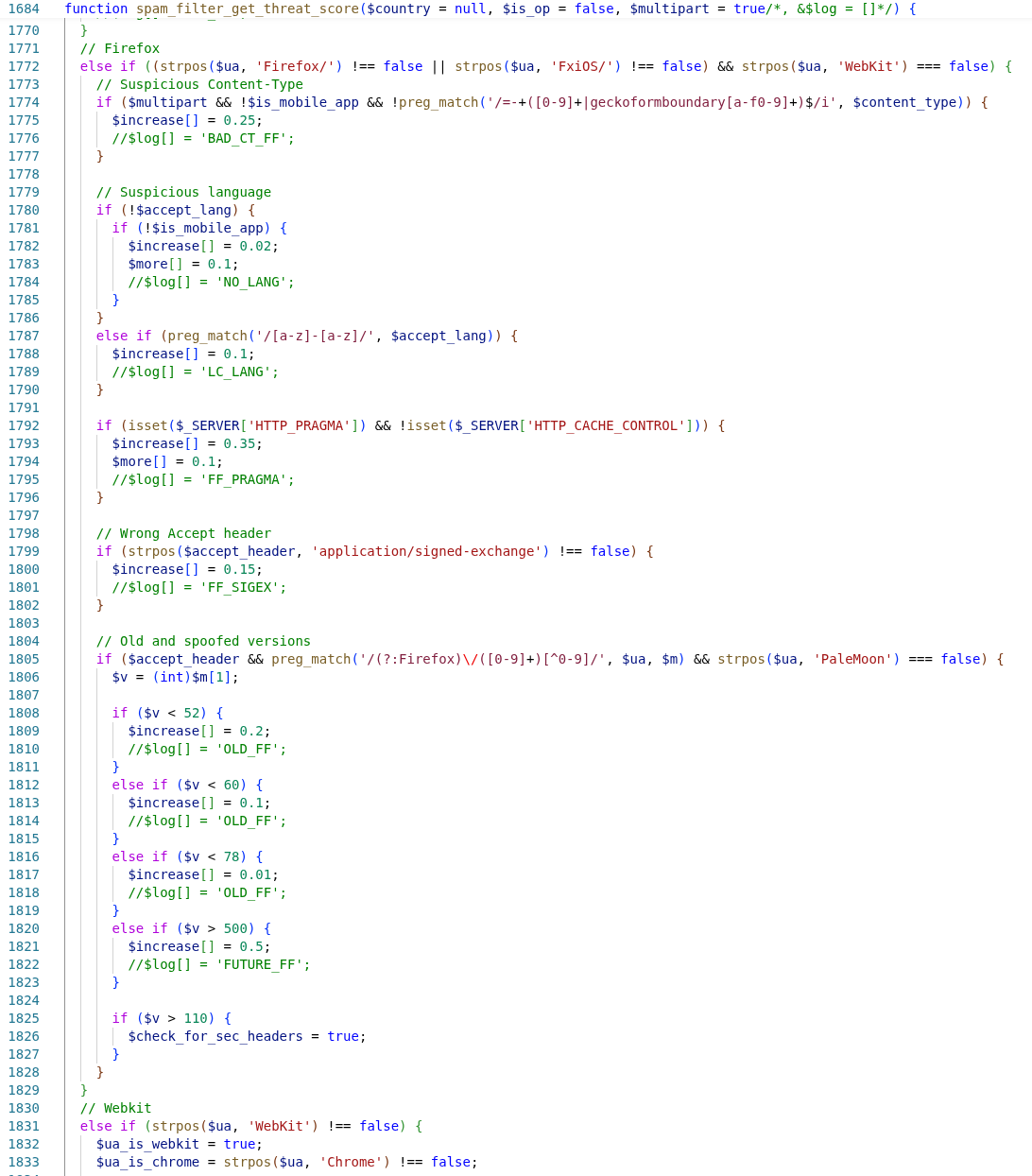Click the '// Firefox' comment

click(x=120, y=48)
